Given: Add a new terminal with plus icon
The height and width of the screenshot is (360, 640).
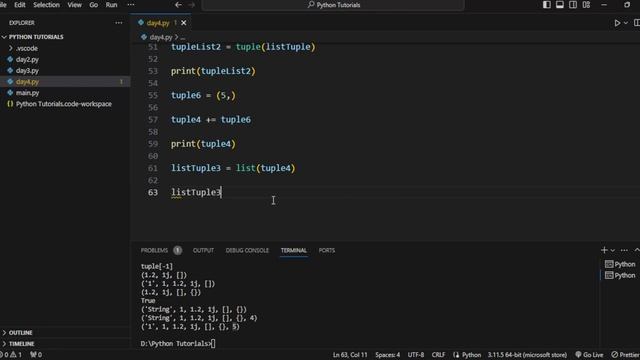Looking at the screenshot, I should (x=604, y=250).
